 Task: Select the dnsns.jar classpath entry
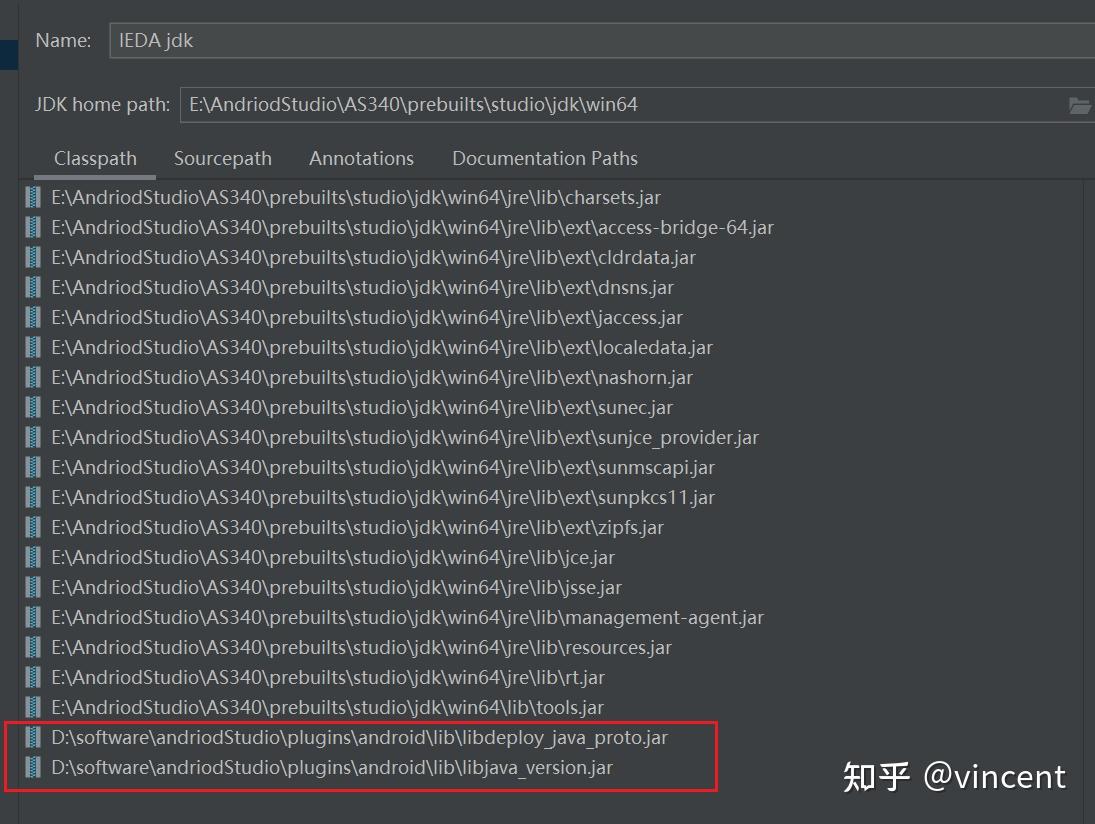(362, 287)
